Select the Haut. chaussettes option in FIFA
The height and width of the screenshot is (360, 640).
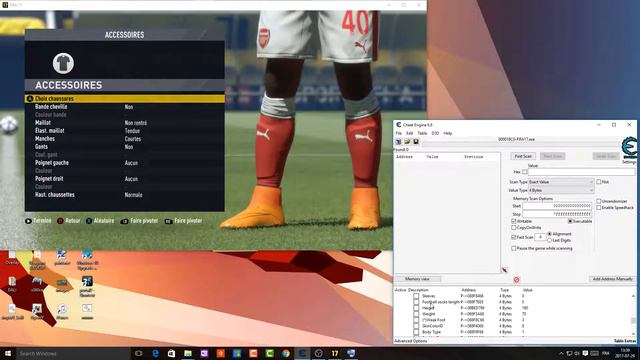pos(125,195)
